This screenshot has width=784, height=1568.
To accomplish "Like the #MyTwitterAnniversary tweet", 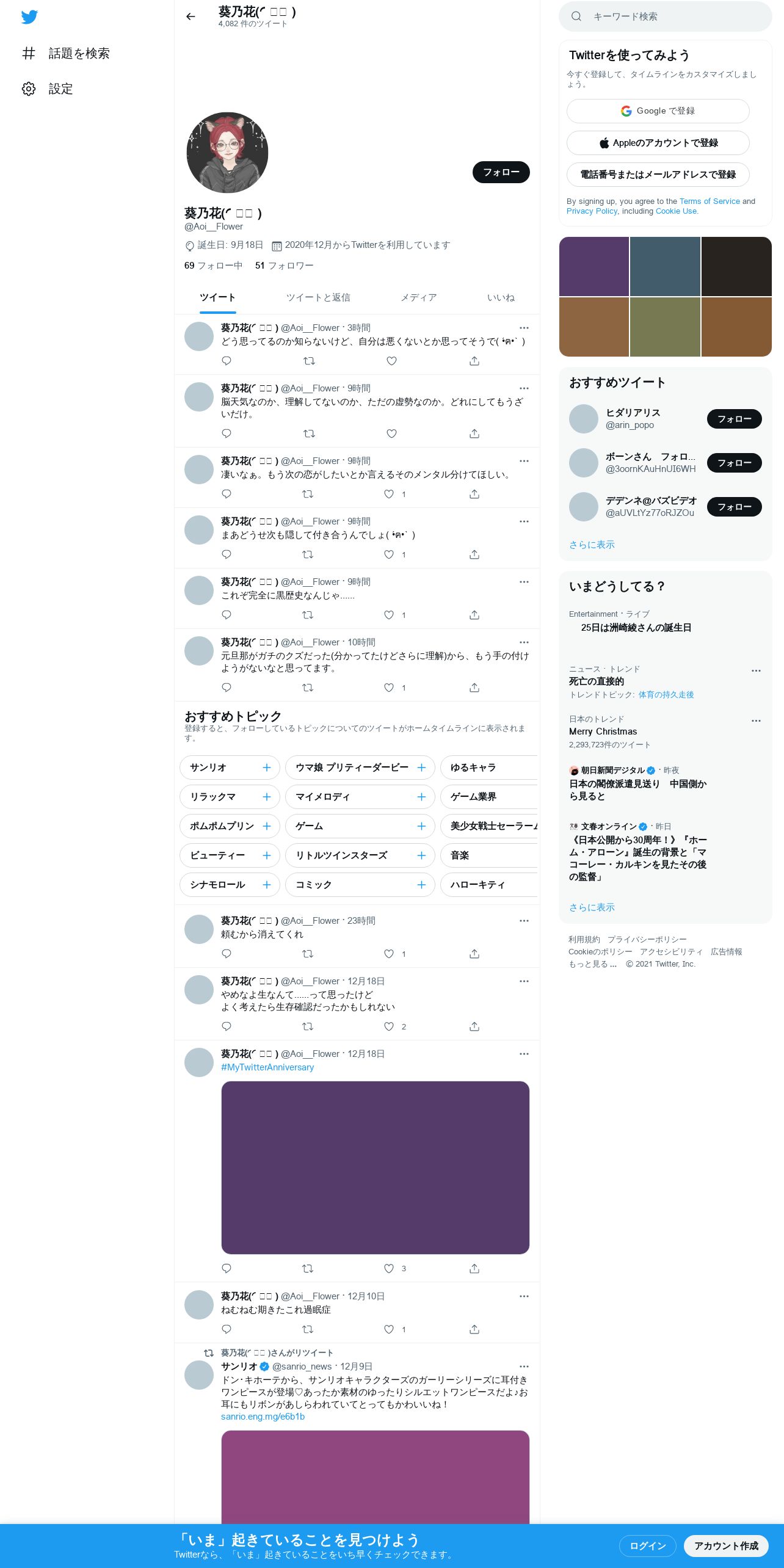I will (x=389, y=1268).
